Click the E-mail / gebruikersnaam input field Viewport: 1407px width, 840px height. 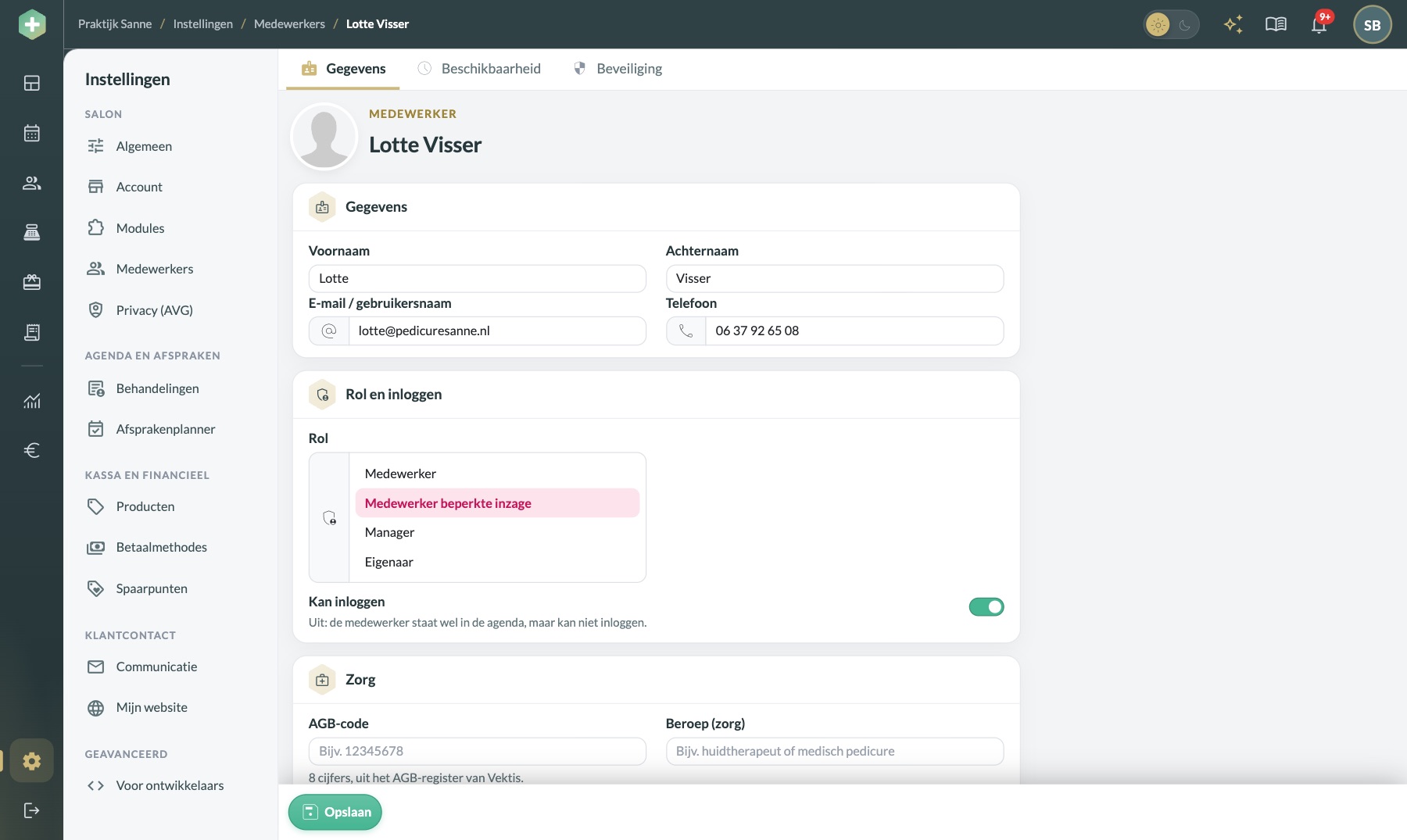coord(497,331)
